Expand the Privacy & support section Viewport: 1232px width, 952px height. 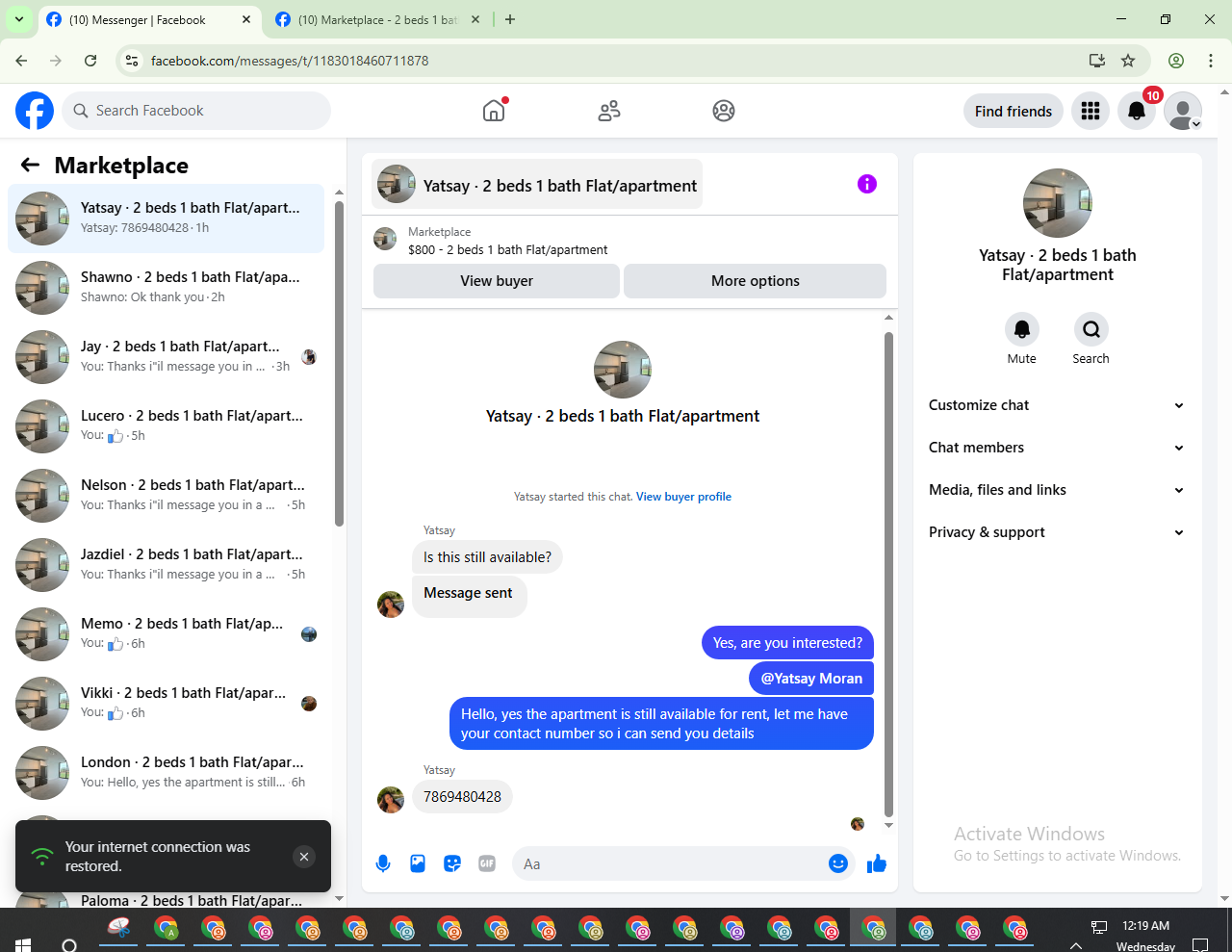point(1057,532)
